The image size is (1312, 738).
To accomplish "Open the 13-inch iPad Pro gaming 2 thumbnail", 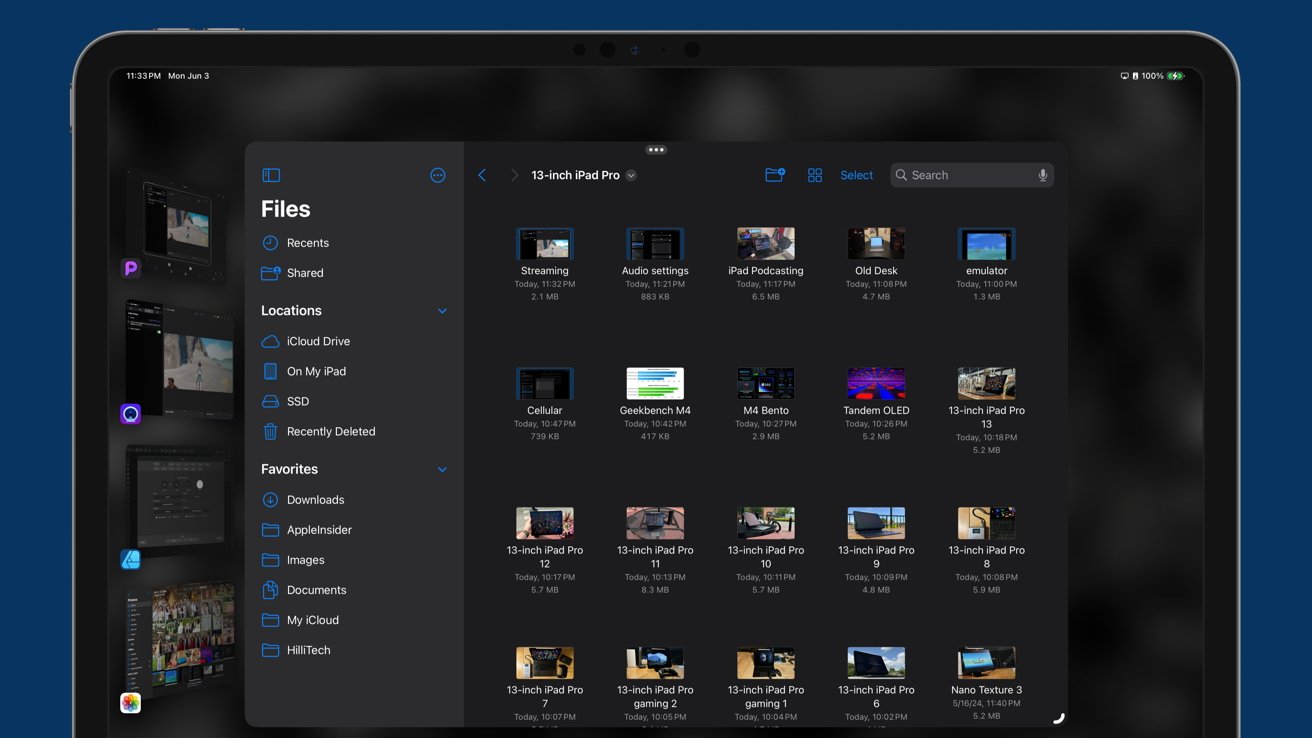I will (x=655, y=663).
